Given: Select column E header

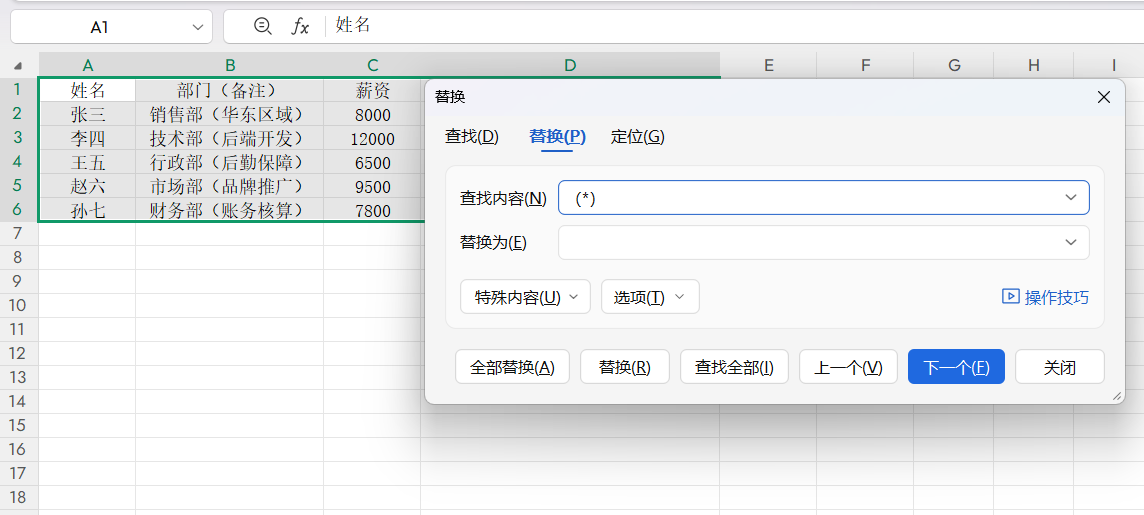Looking at the screenshot, I should click(x=768, y=65).
